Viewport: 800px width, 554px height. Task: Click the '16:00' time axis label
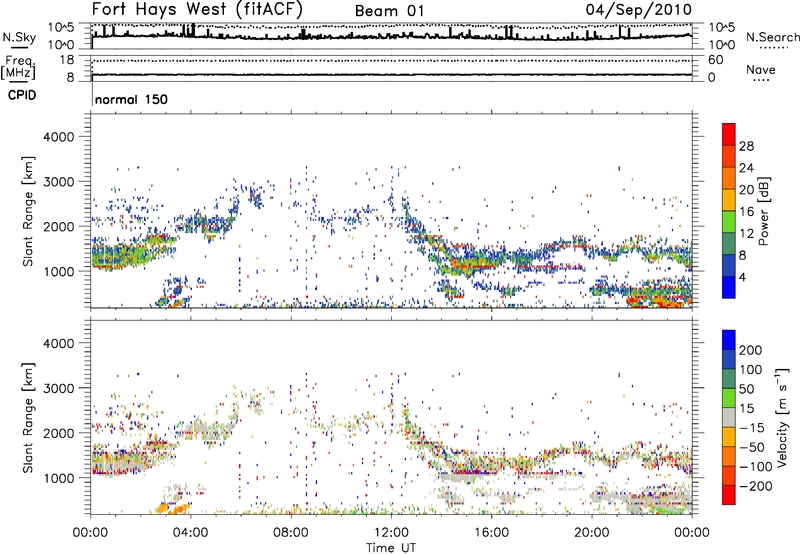[491, 533]
